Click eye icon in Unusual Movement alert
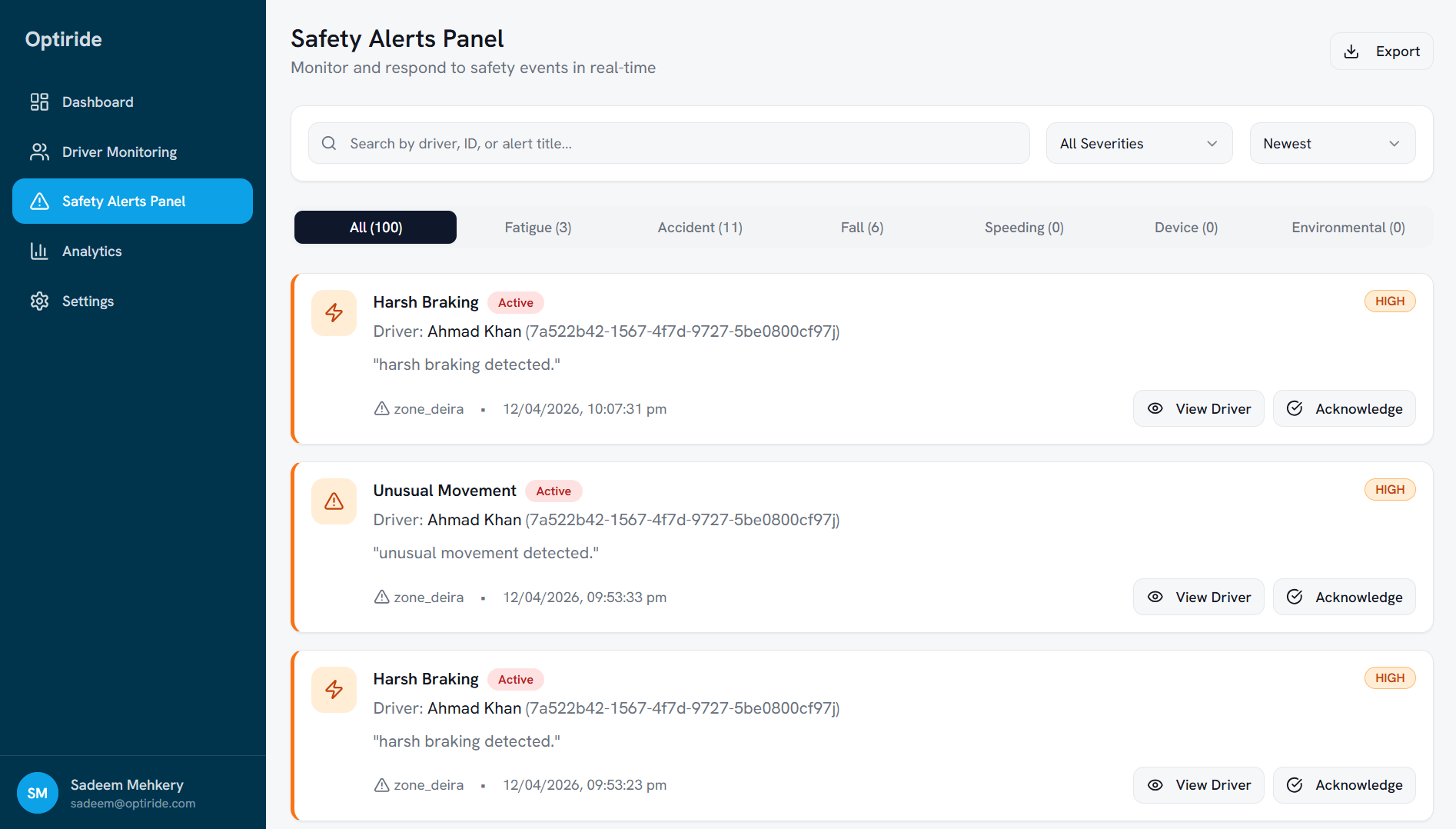This screenshot has height=829, width=1456. (x=1155, y=597)
